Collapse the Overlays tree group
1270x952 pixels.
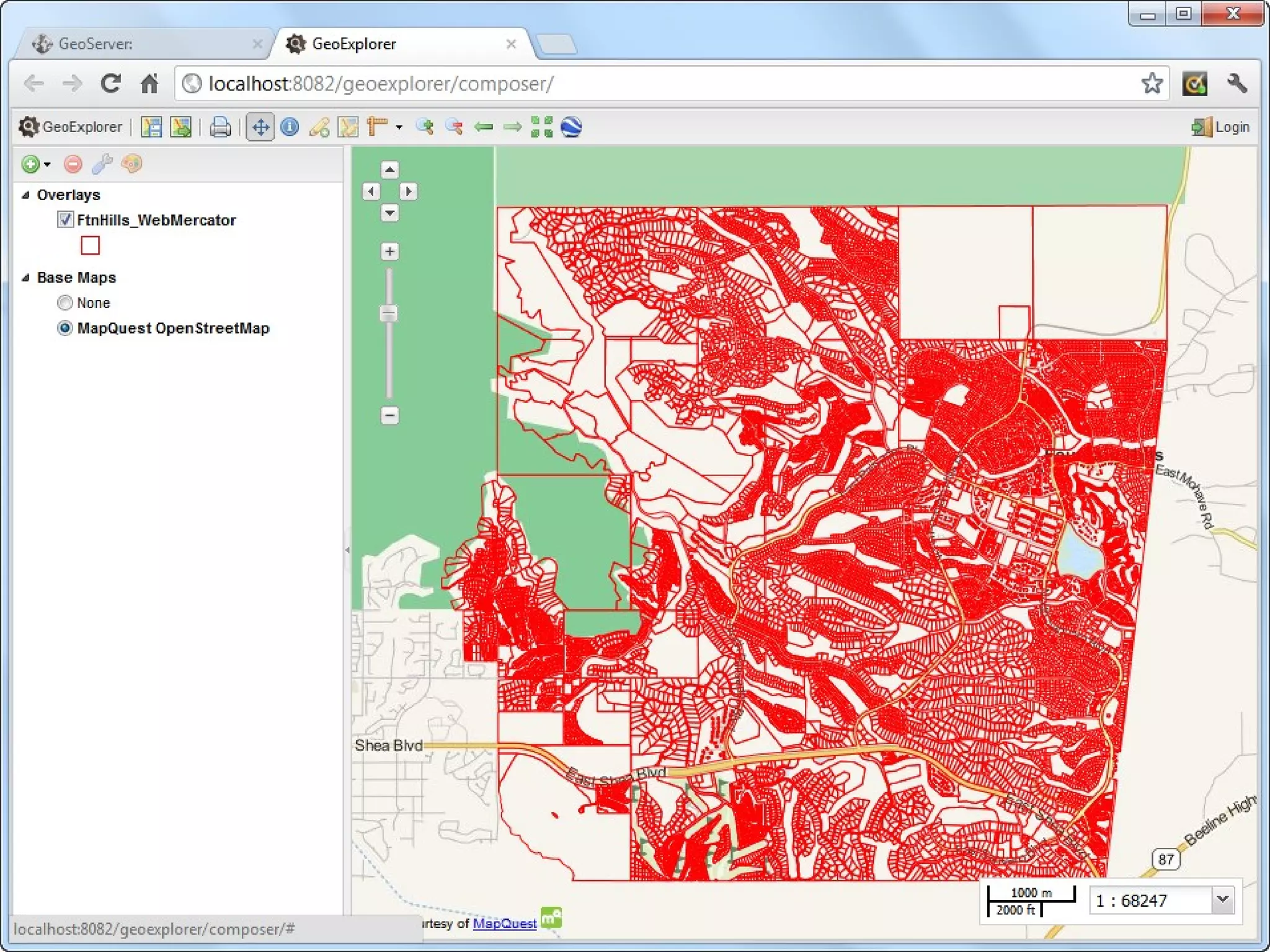[x=25, y=195]
